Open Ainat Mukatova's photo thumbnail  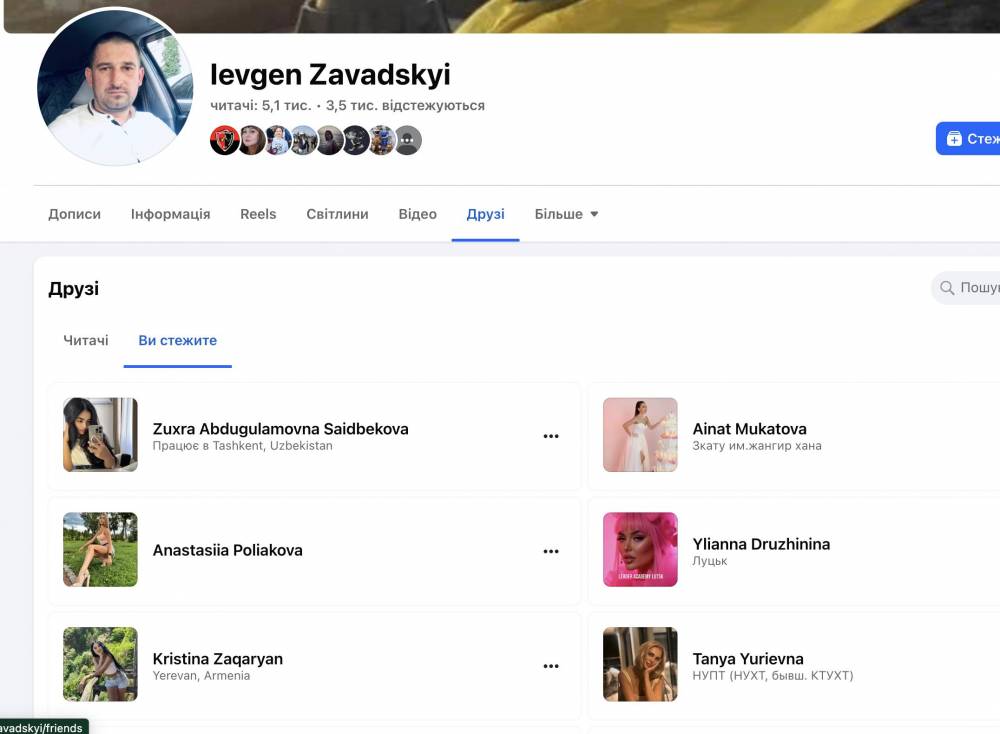(x=640, y=435)
